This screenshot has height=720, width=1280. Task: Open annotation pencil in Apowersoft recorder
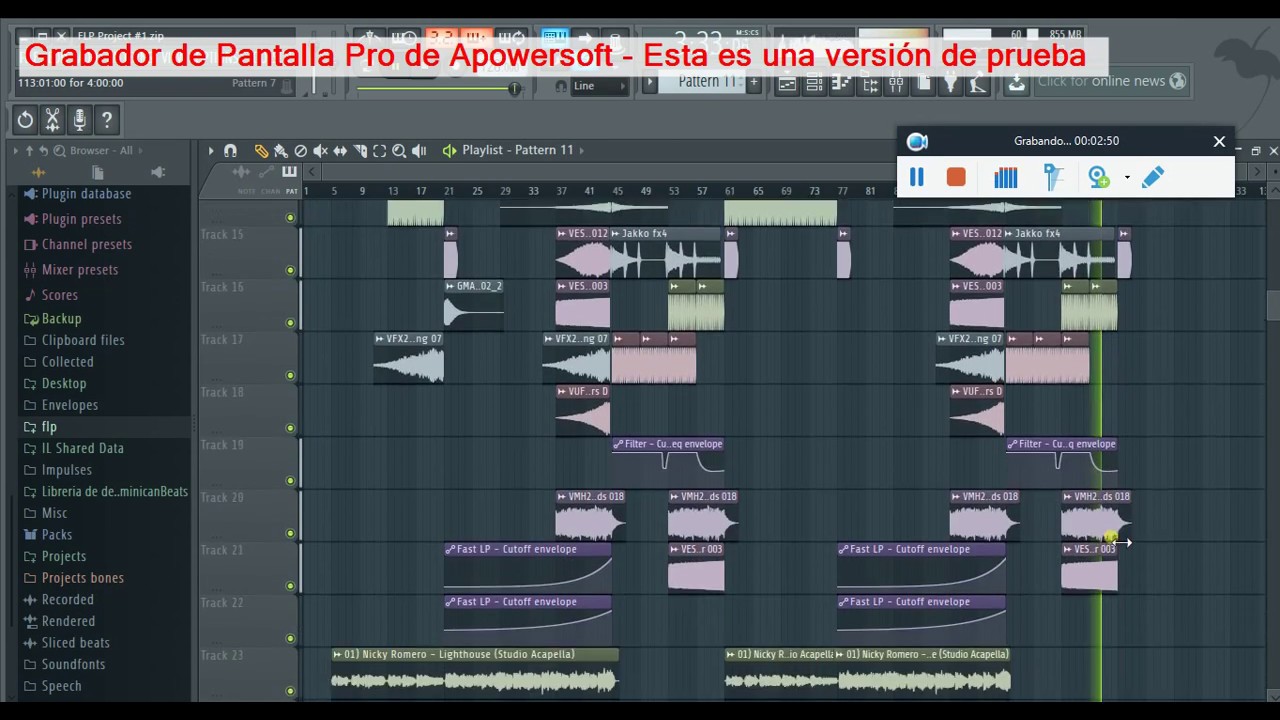point(1152,177)
